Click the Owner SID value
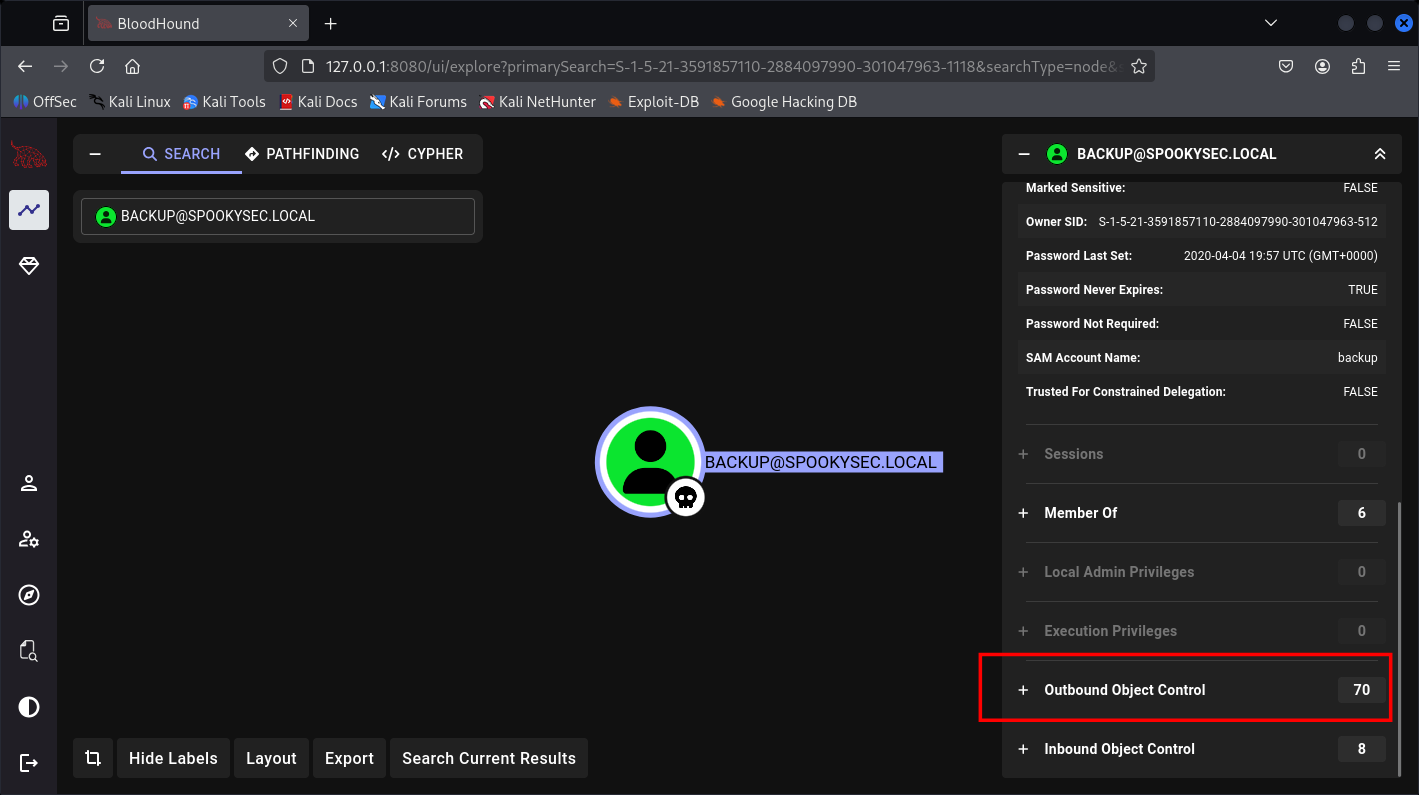Image resolution: width=1419 pixels, height=795 pixels. [x=1238, y=222]
